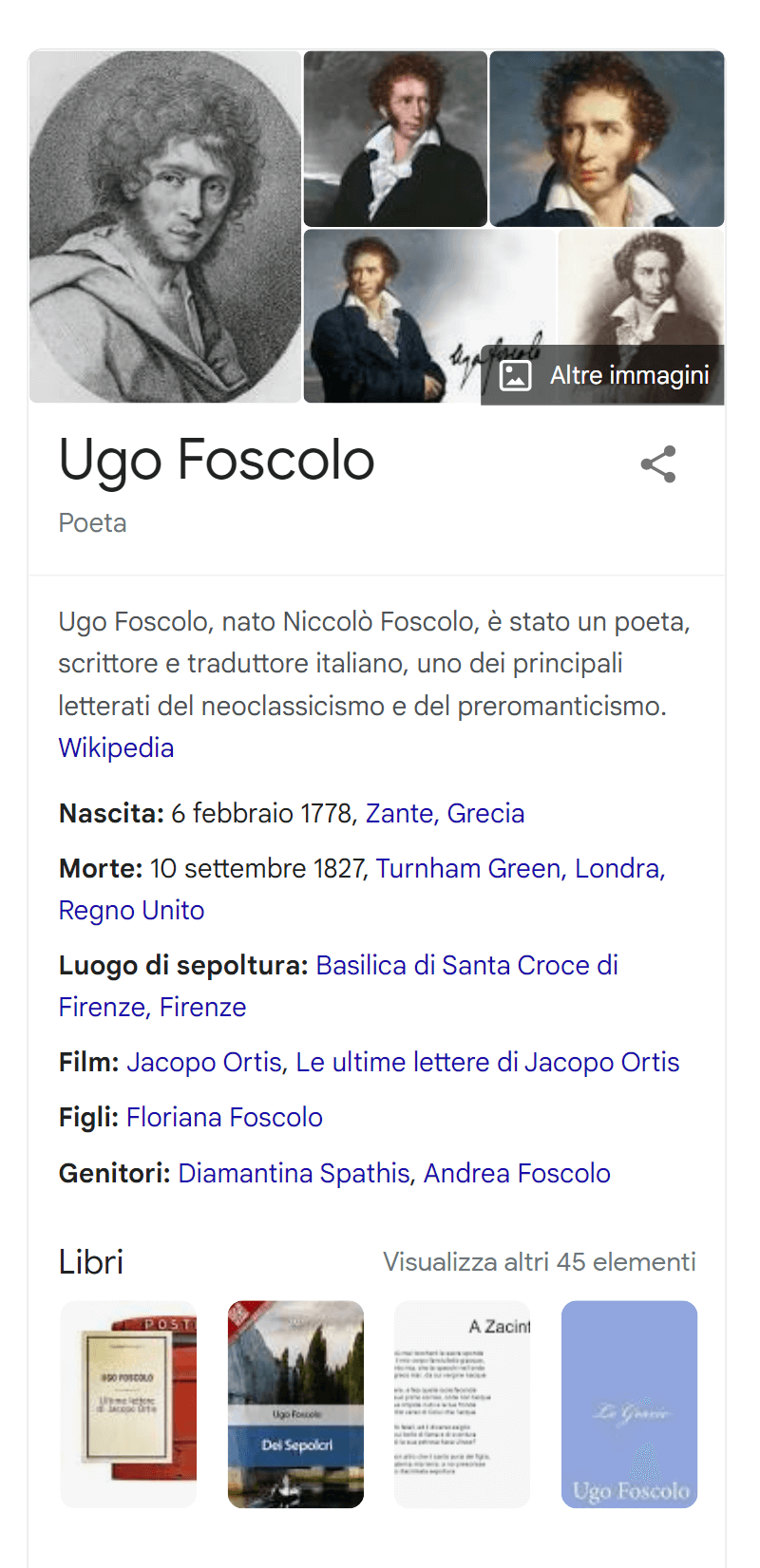Open the Zante, Grecia birthplace link
Image resolution: width=760 pixels, height=1568 pixels.
445,814
